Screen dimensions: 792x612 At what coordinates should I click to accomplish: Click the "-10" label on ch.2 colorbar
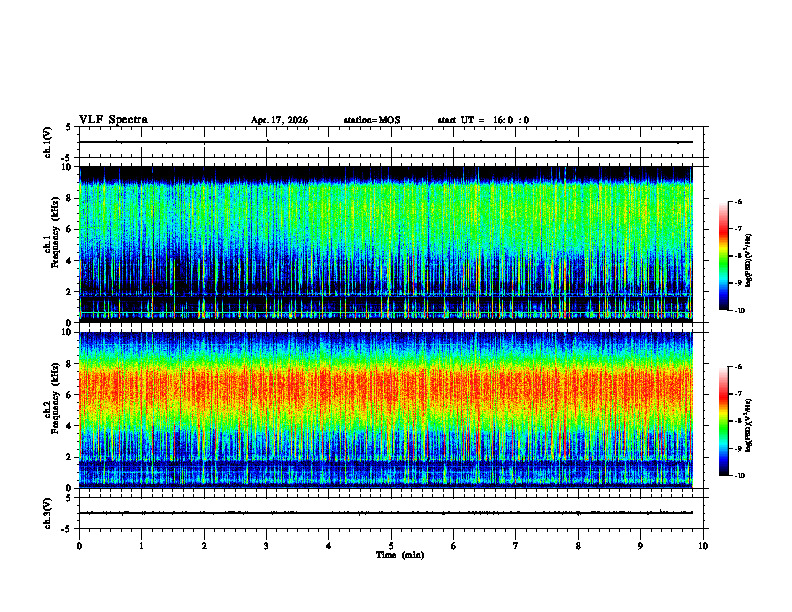click(739, 475)
